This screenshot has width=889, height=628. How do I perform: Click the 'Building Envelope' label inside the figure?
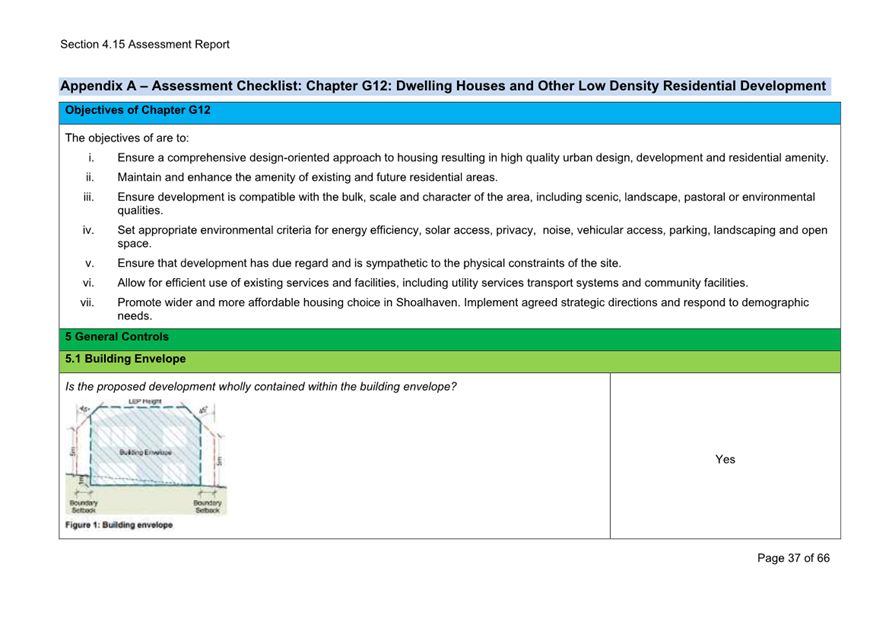[145, 453]
